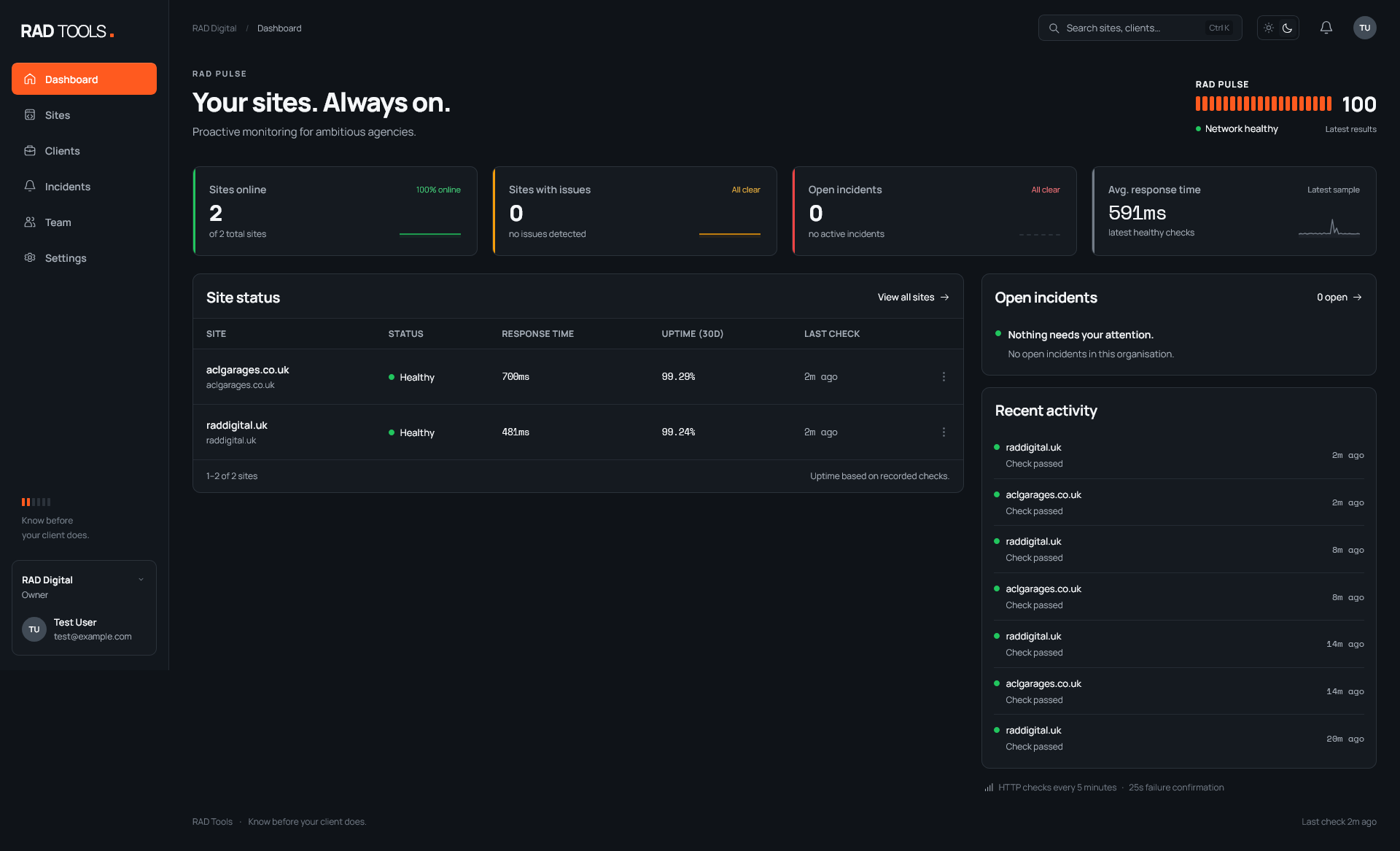Click the Dashboard home icon in sidebar
The image size is (1400, 851).
click(x=30, y=79)
